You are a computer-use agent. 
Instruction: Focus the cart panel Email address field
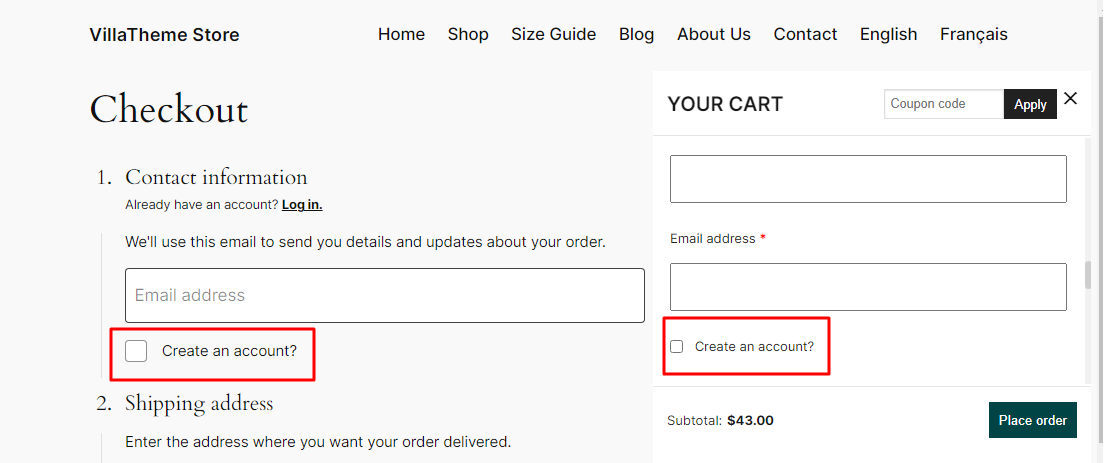pyautogui.click(x=868, y=287)
